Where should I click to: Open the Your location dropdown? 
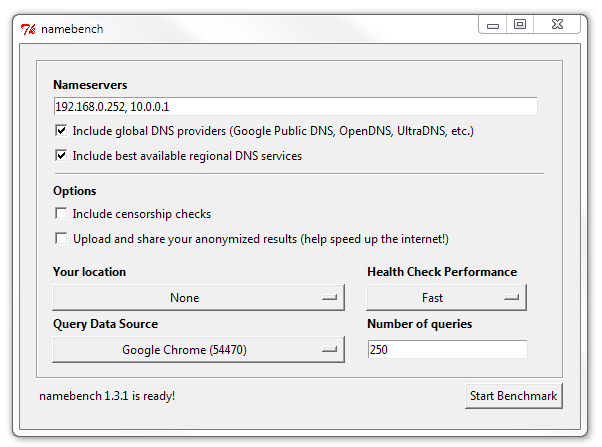(198, 298)
